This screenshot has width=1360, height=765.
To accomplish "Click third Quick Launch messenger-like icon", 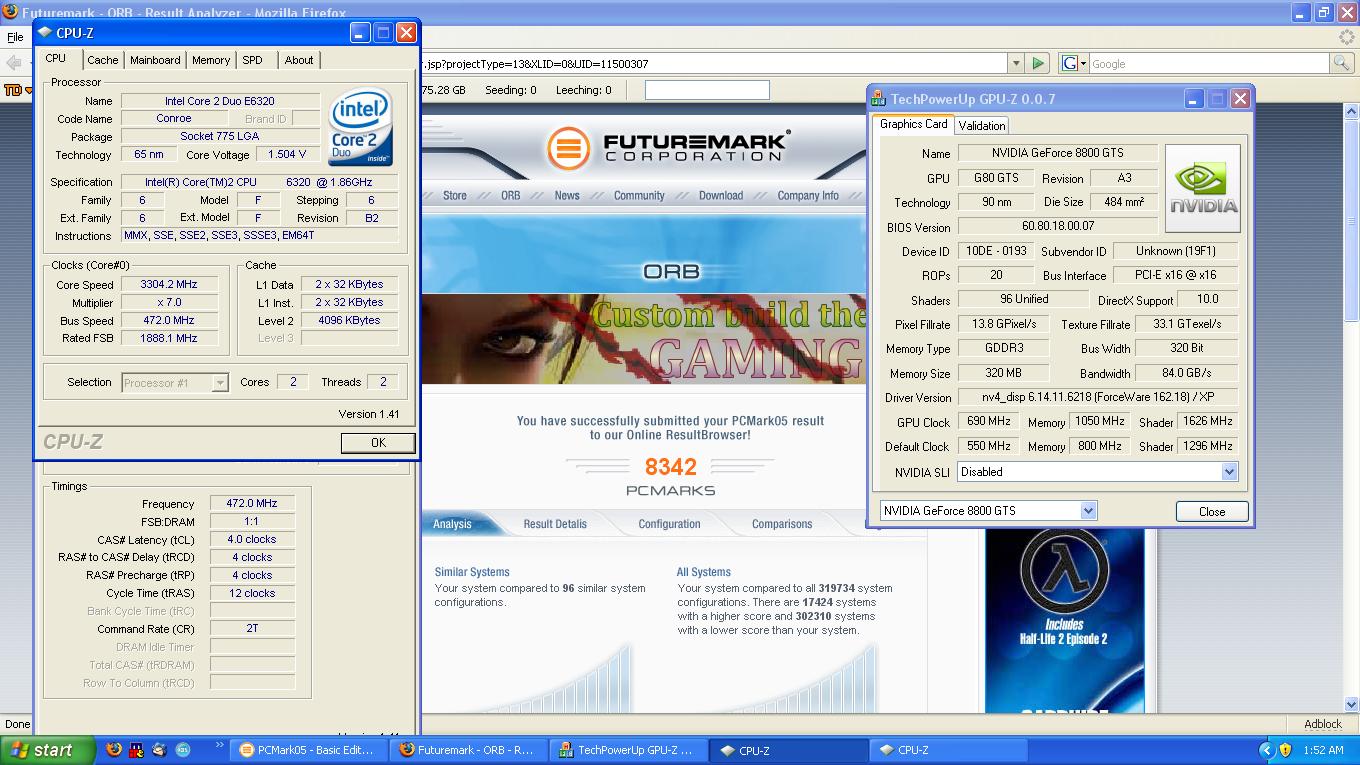I will tap(159, 750).
